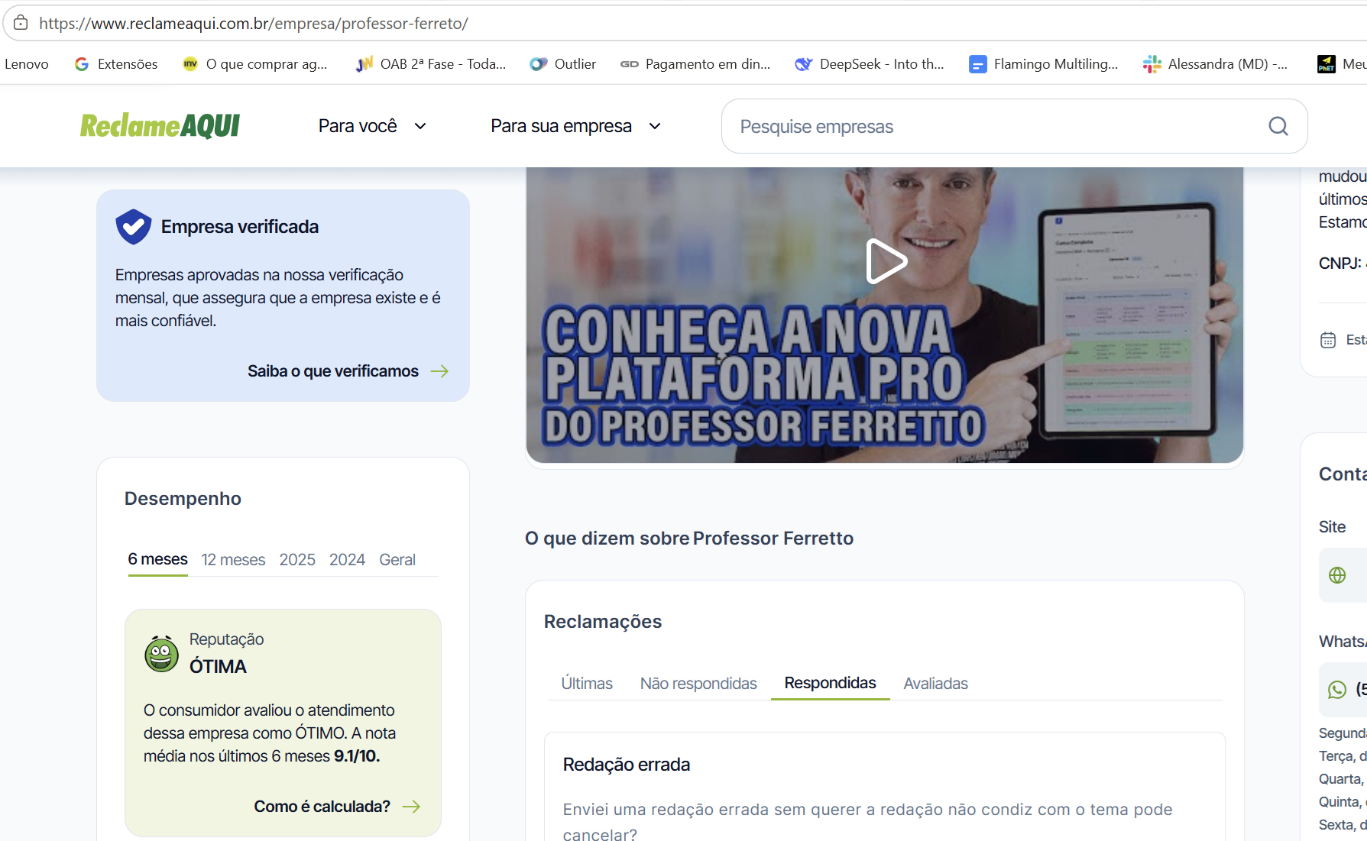Click the globe icon under Site
The image size is (1367, 841).
[x=1337, y=575]
